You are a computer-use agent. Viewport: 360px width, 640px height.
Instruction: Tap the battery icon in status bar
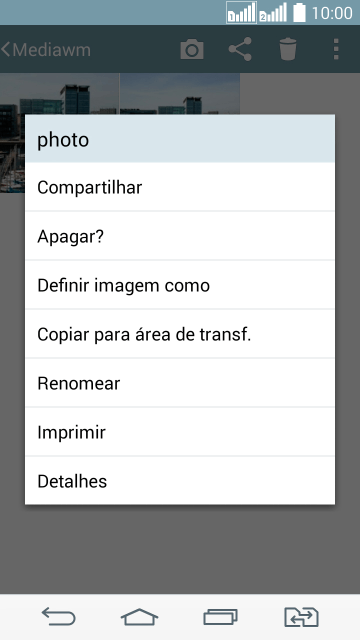click(299, 12)
